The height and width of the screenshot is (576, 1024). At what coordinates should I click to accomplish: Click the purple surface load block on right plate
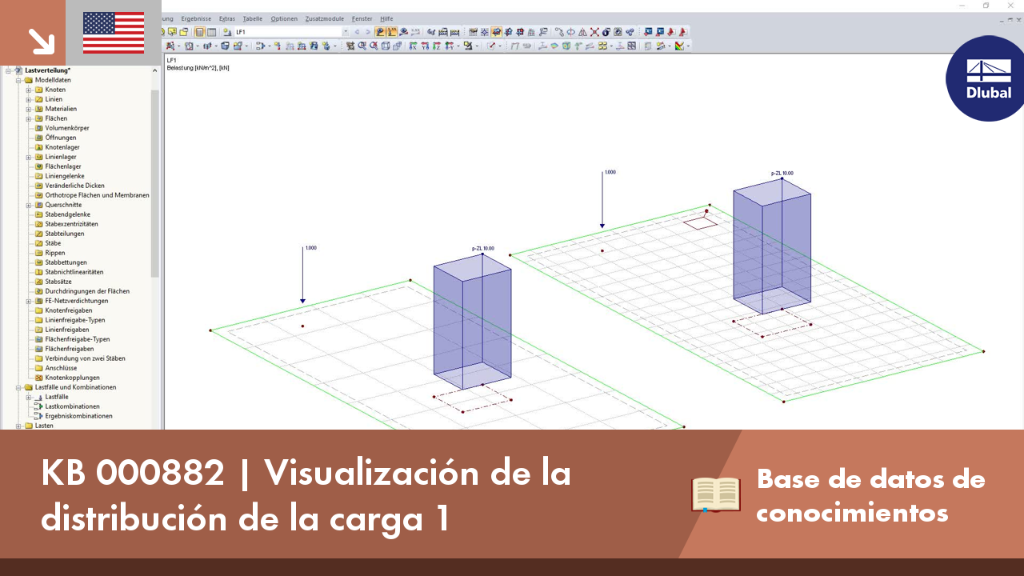click(x=772, y=246)
